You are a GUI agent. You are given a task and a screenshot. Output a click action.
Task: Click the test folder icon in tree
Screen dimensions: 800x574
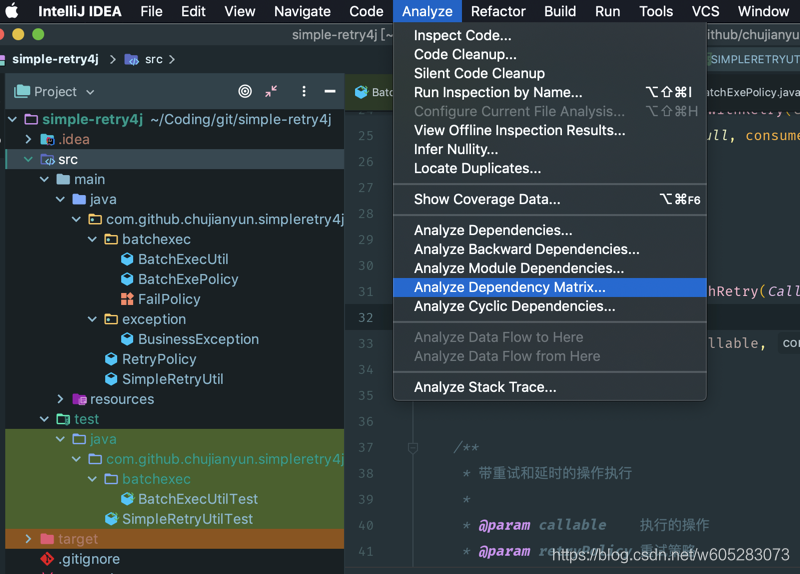coord(63,419)
